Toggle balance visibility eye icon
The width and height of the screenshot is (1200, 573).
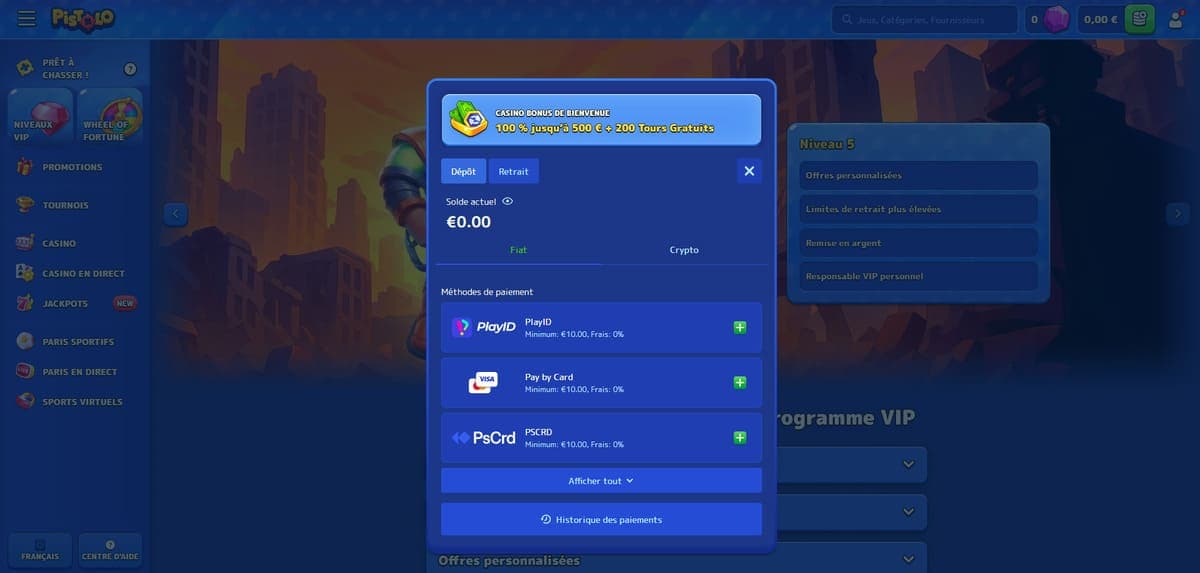pos(507,201)
